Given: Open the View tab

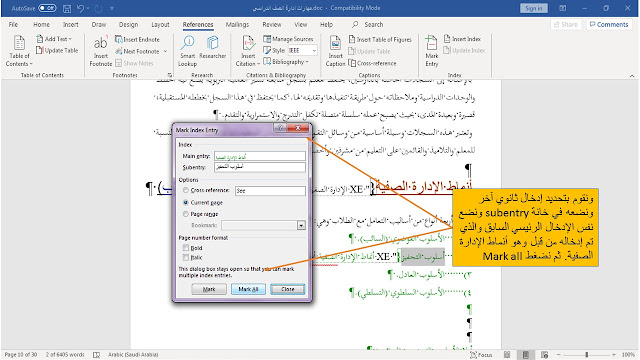Looking at the screenshot, I should coord(300,24).
